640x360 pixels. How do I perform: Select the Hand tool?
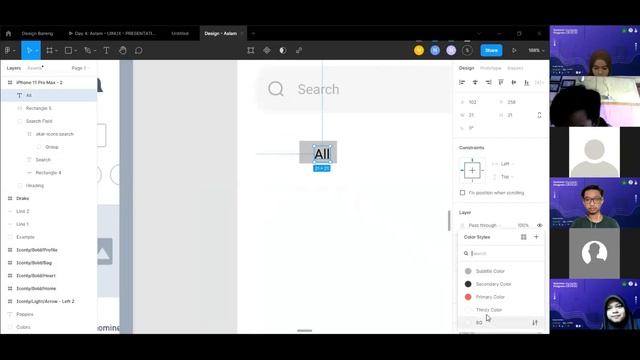point(122,50)
